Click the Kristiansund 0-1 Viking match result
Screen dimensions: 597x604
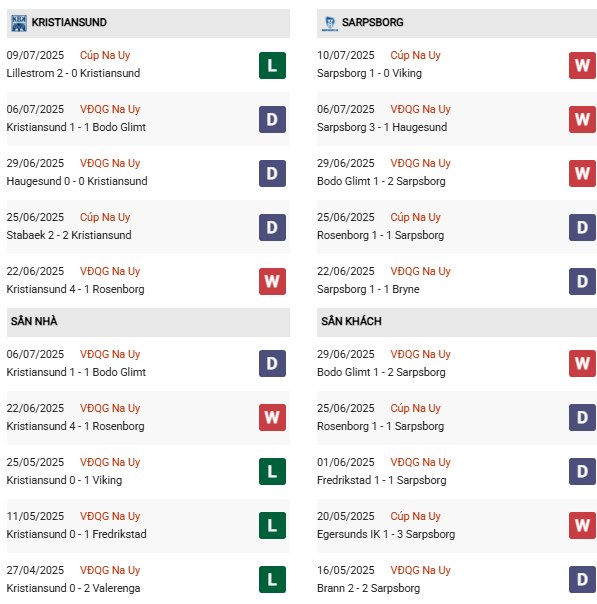pyautogui.click(x=64, y=480)
